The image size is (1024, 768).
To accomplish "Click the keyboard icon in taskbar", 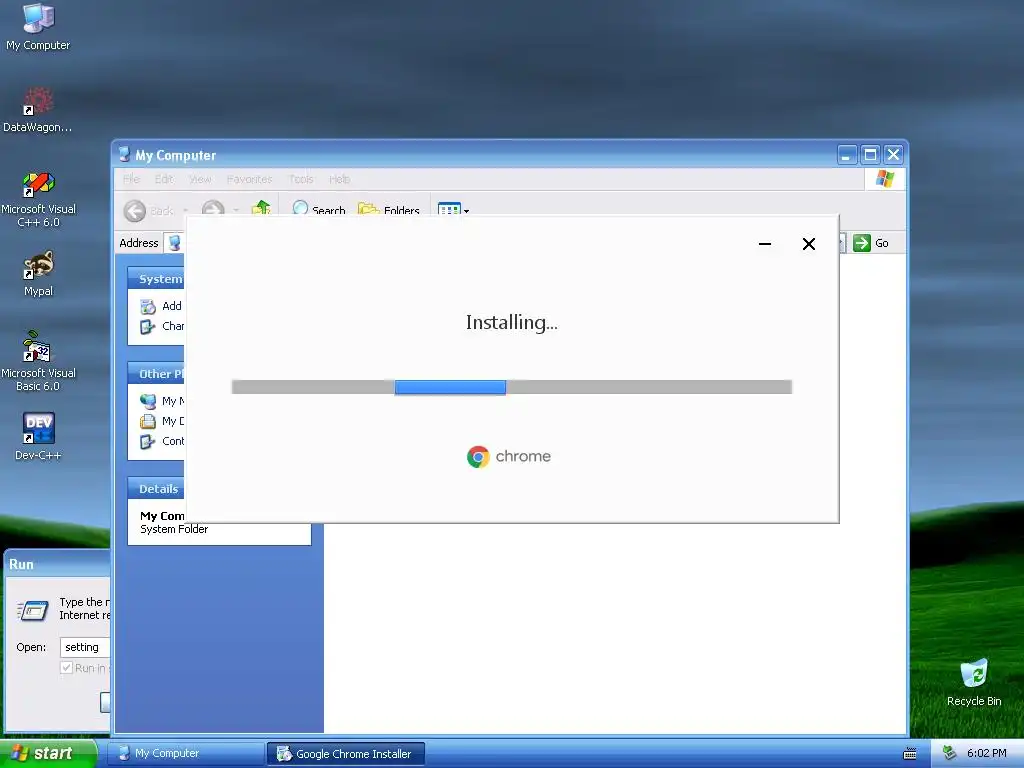I will pos(910,754).
